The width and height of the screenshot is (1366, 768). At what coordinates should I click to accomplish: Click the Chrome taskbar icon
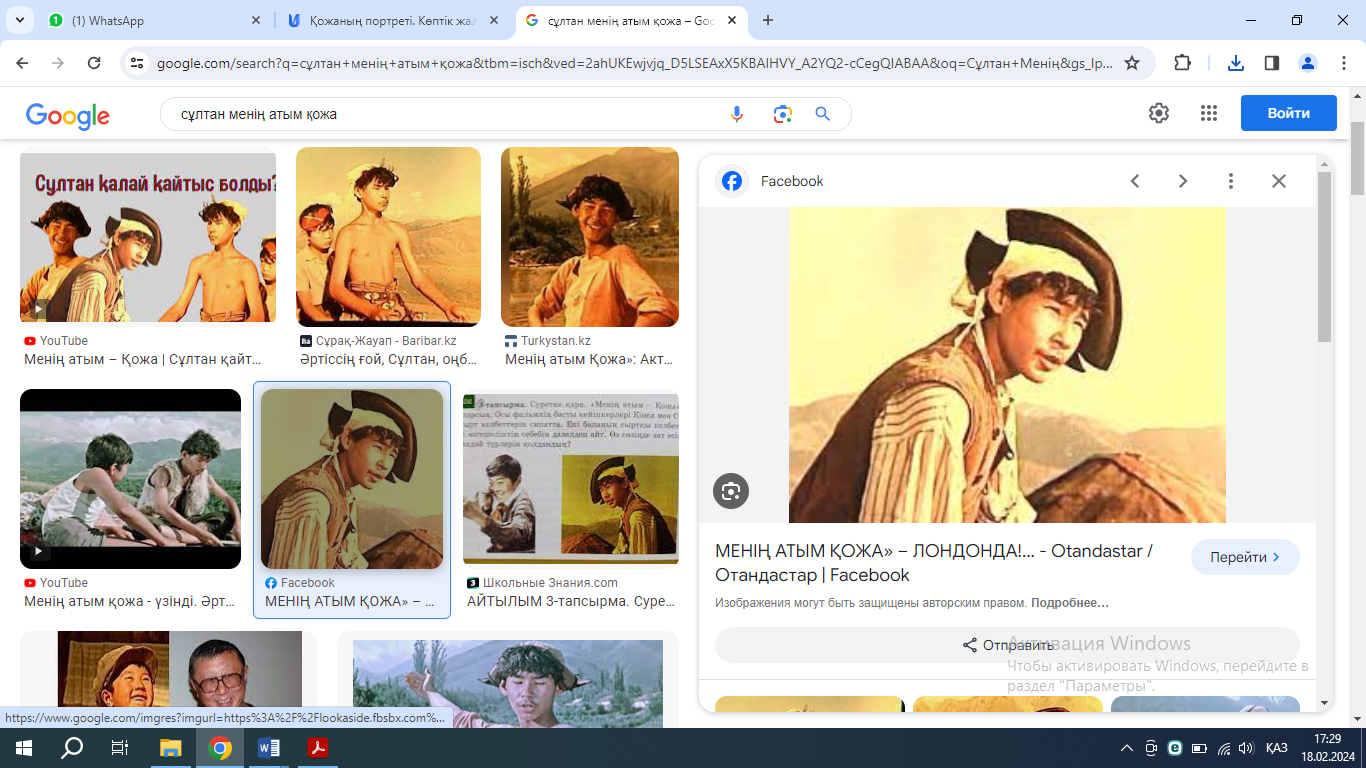point(220,748)
